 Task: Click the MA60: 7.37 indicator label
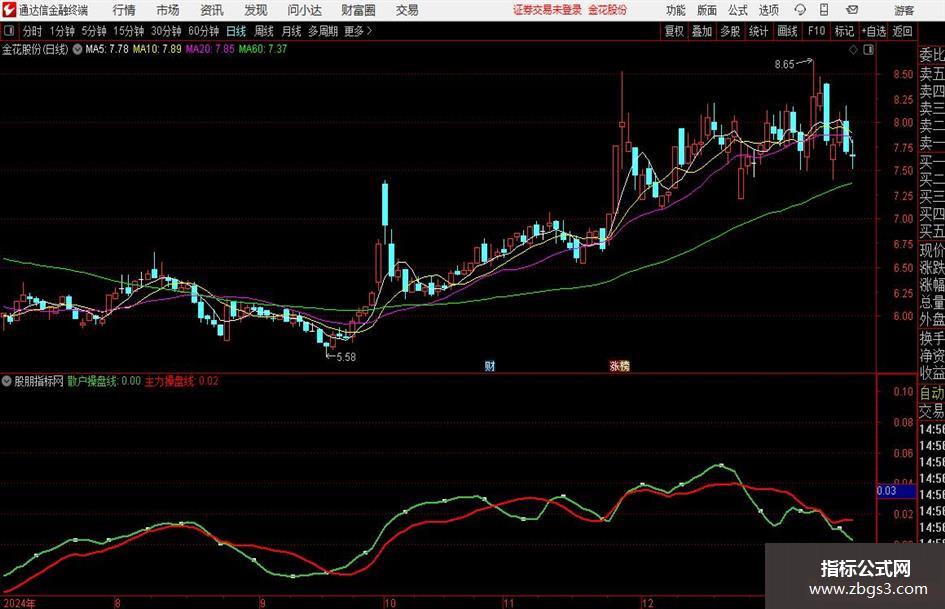click(x=263, y=49)
